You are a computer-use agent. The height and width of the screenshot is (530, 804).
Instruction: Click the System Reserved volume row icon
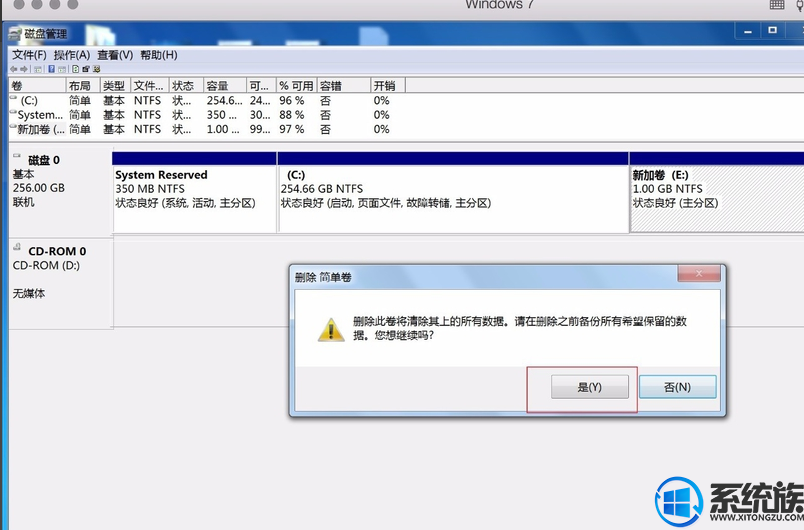coord(13,113)
